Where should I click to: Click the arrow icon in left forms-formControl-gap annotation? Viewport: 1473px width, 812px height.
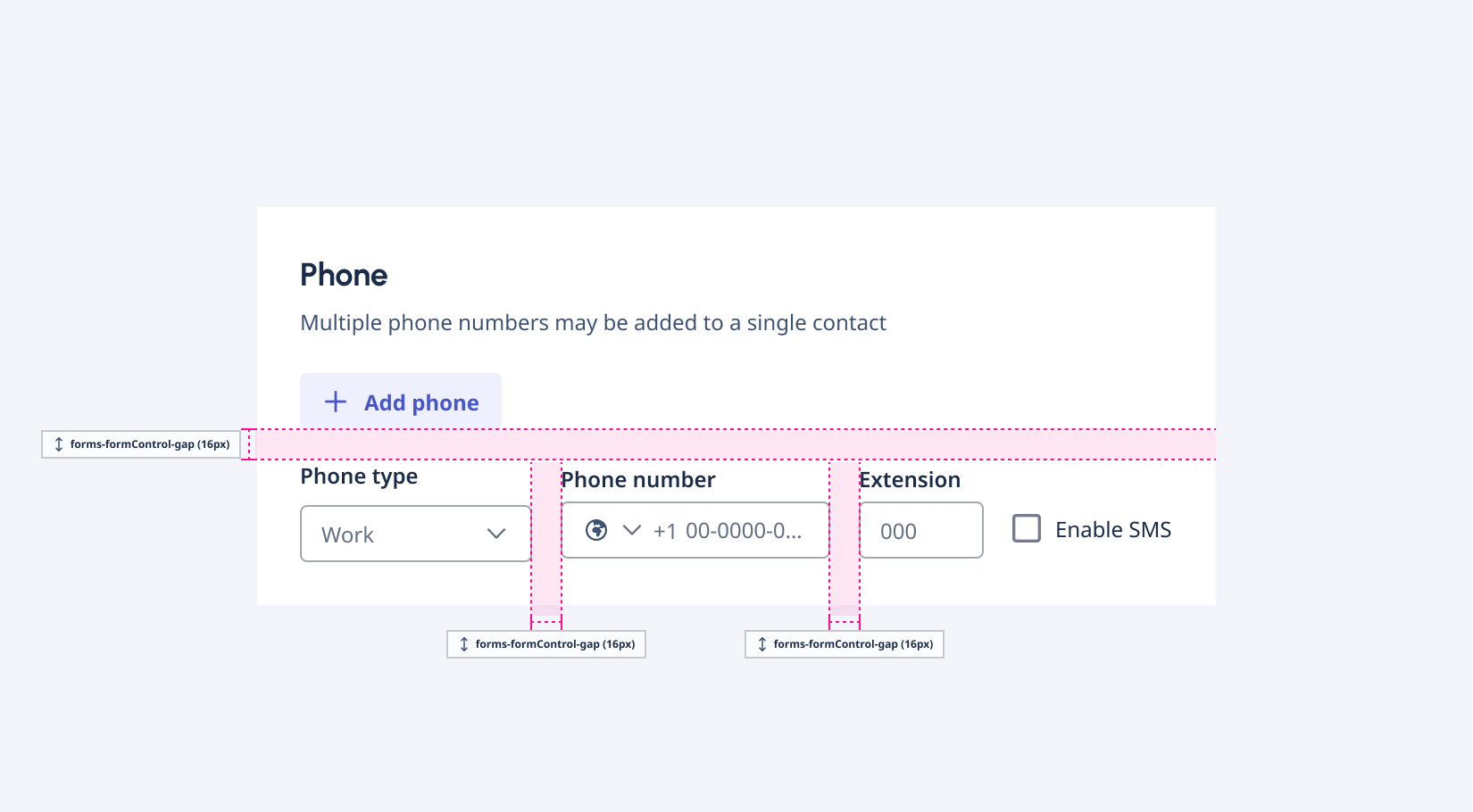pos(59,443)
